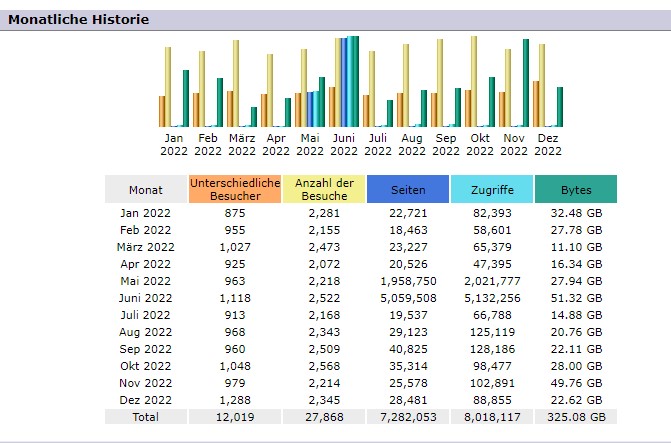The image size is (671, 443).
Task: Select the total bytes value 325.08 GB
Action: tap(576, 416)
